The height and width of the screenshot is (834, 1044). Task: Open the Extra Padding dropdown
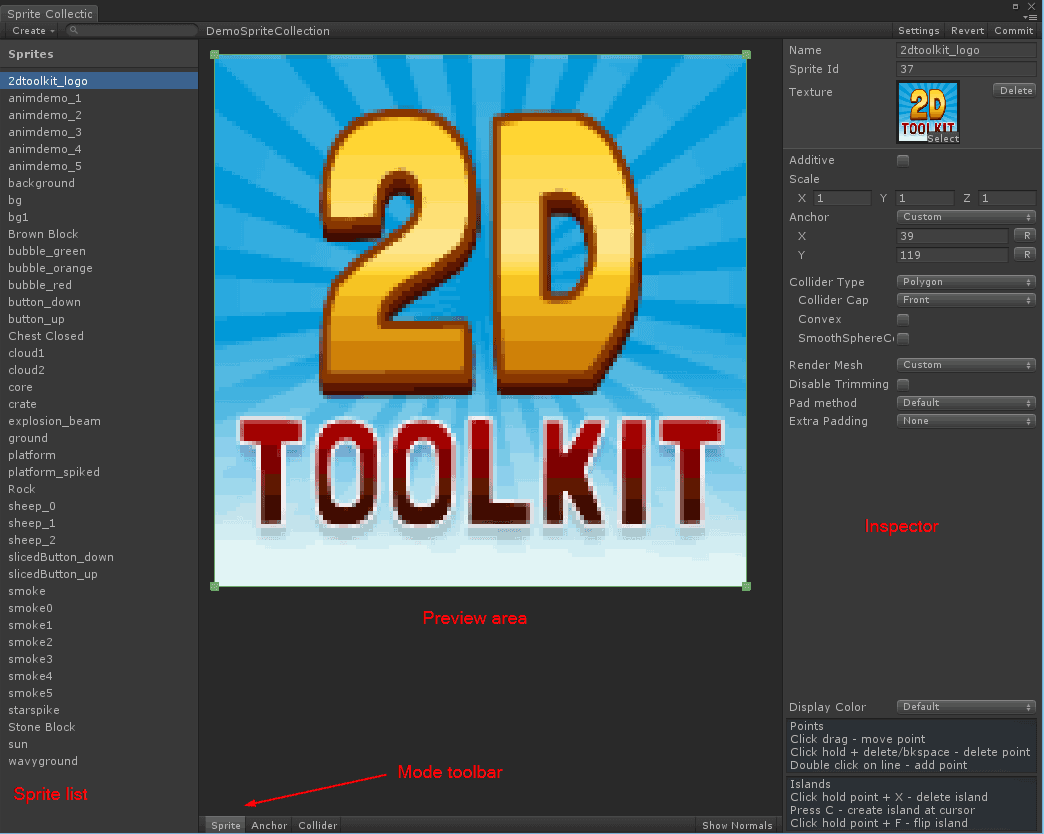tap(966, 421)
